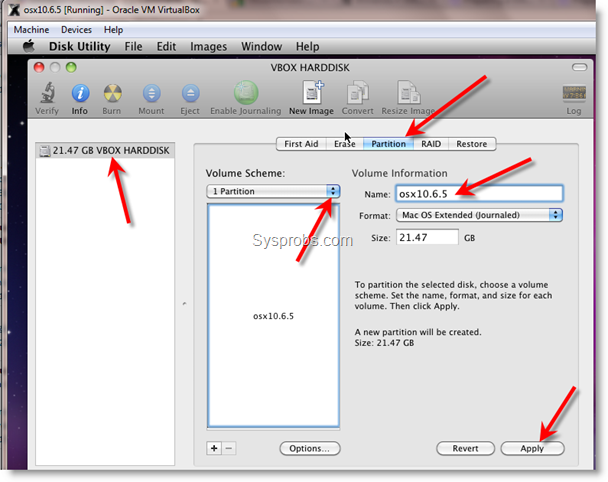
Task: Click the Name field containing osx10.6.5
Action: [479, 193]
